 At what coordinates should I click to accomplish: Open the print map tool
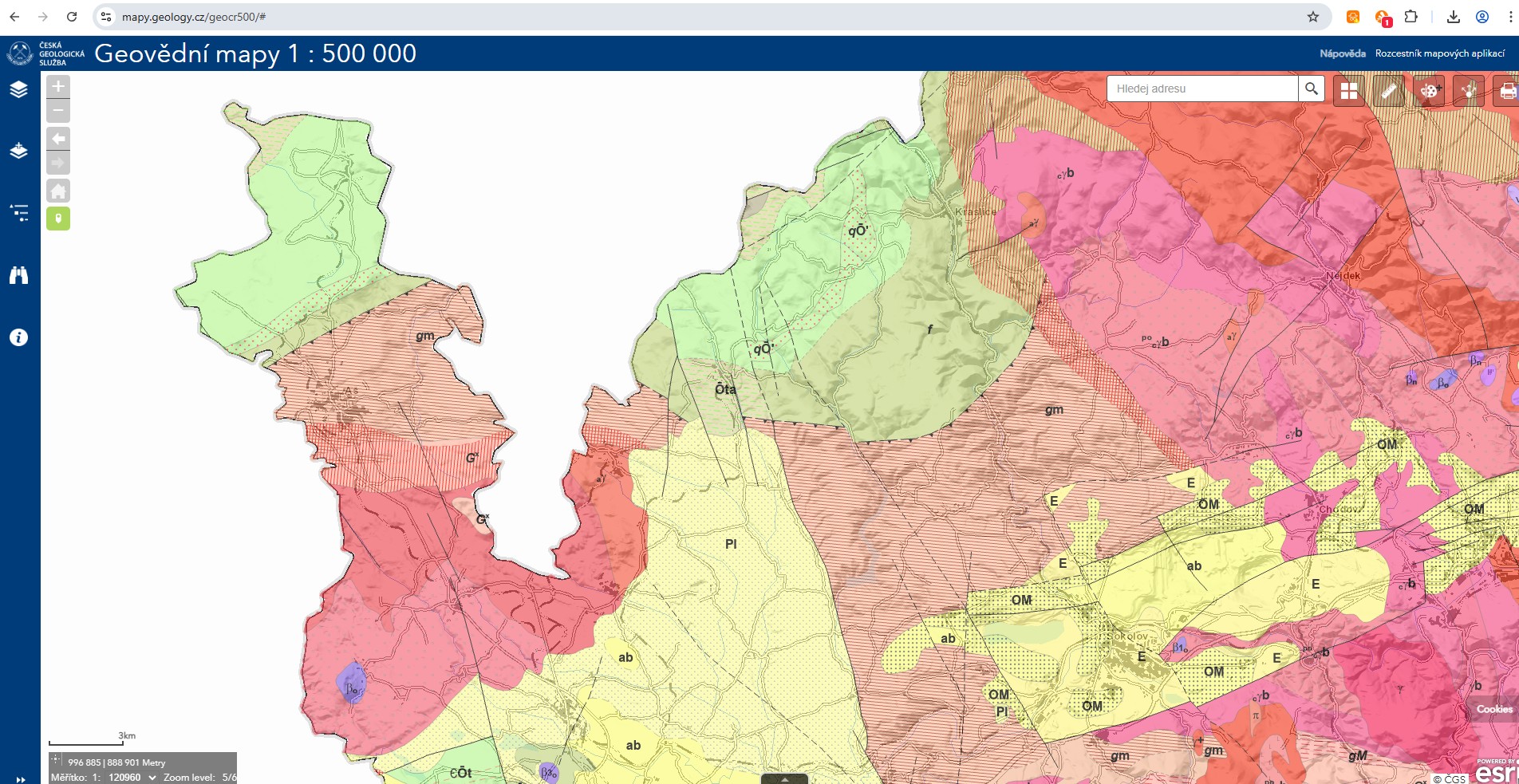1507,91
